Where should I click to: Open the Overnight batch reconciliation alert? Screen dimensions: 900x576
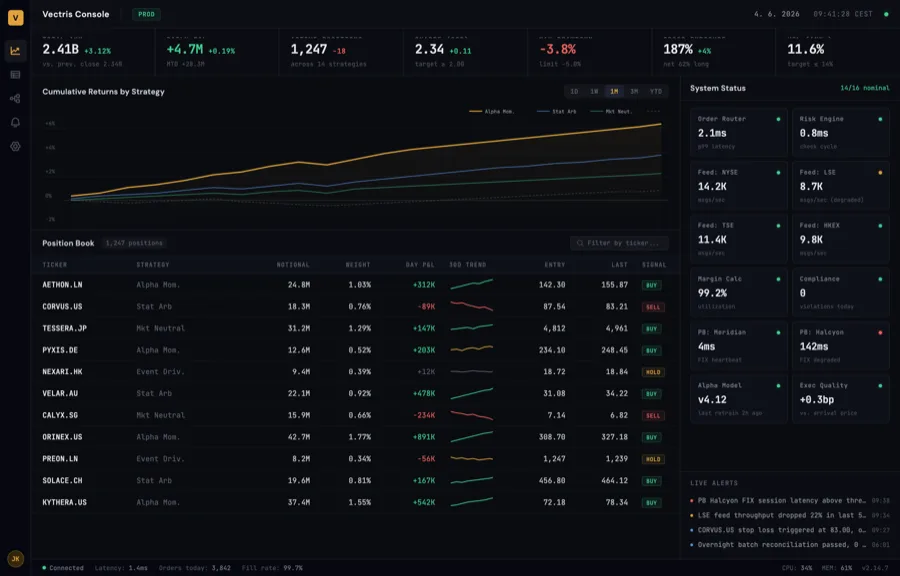point(790,545)
